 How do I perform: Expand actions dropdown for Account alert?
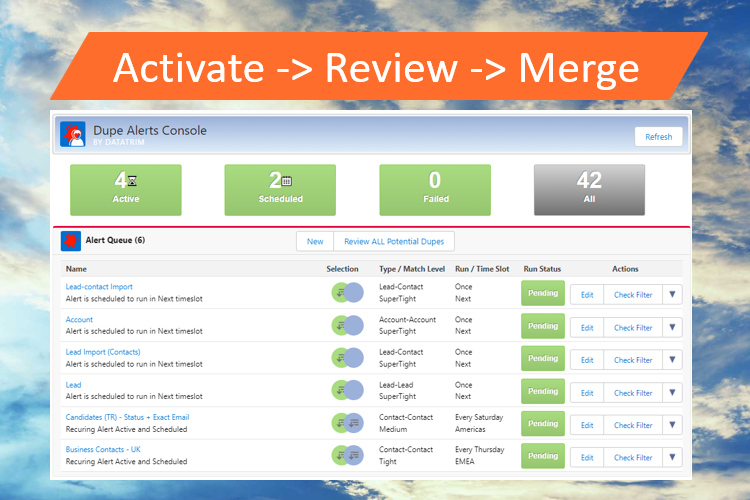coord(672,327)
